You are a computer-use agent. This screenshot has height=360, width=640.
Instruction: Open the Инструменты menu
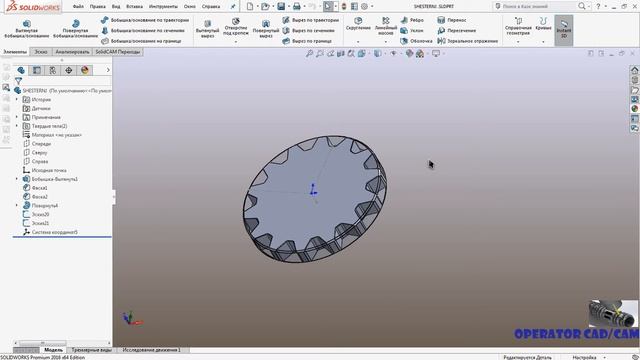pos(163,7)
